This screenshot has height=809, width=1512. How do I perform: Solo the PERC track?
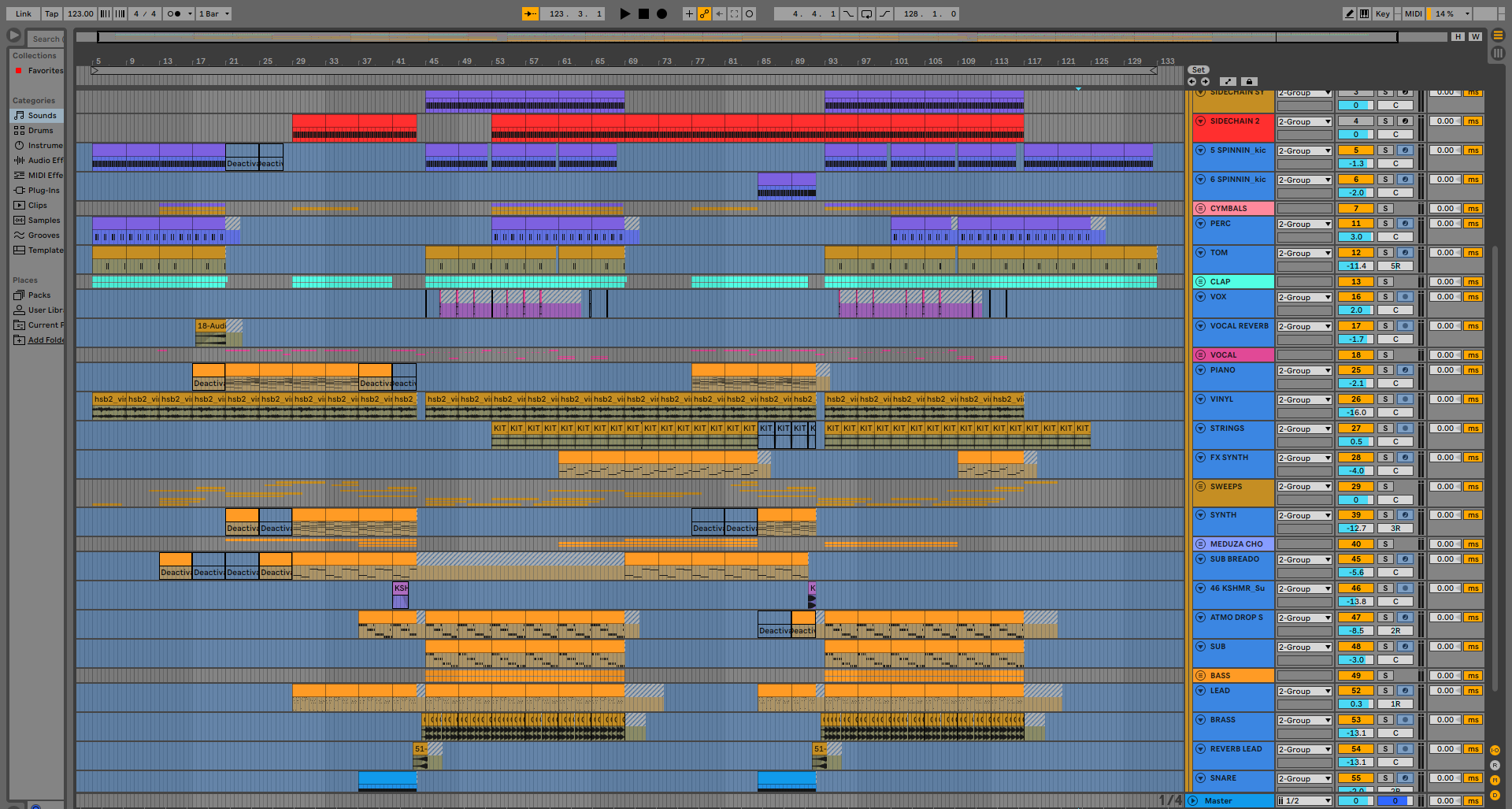click(x=1385, y=224)
